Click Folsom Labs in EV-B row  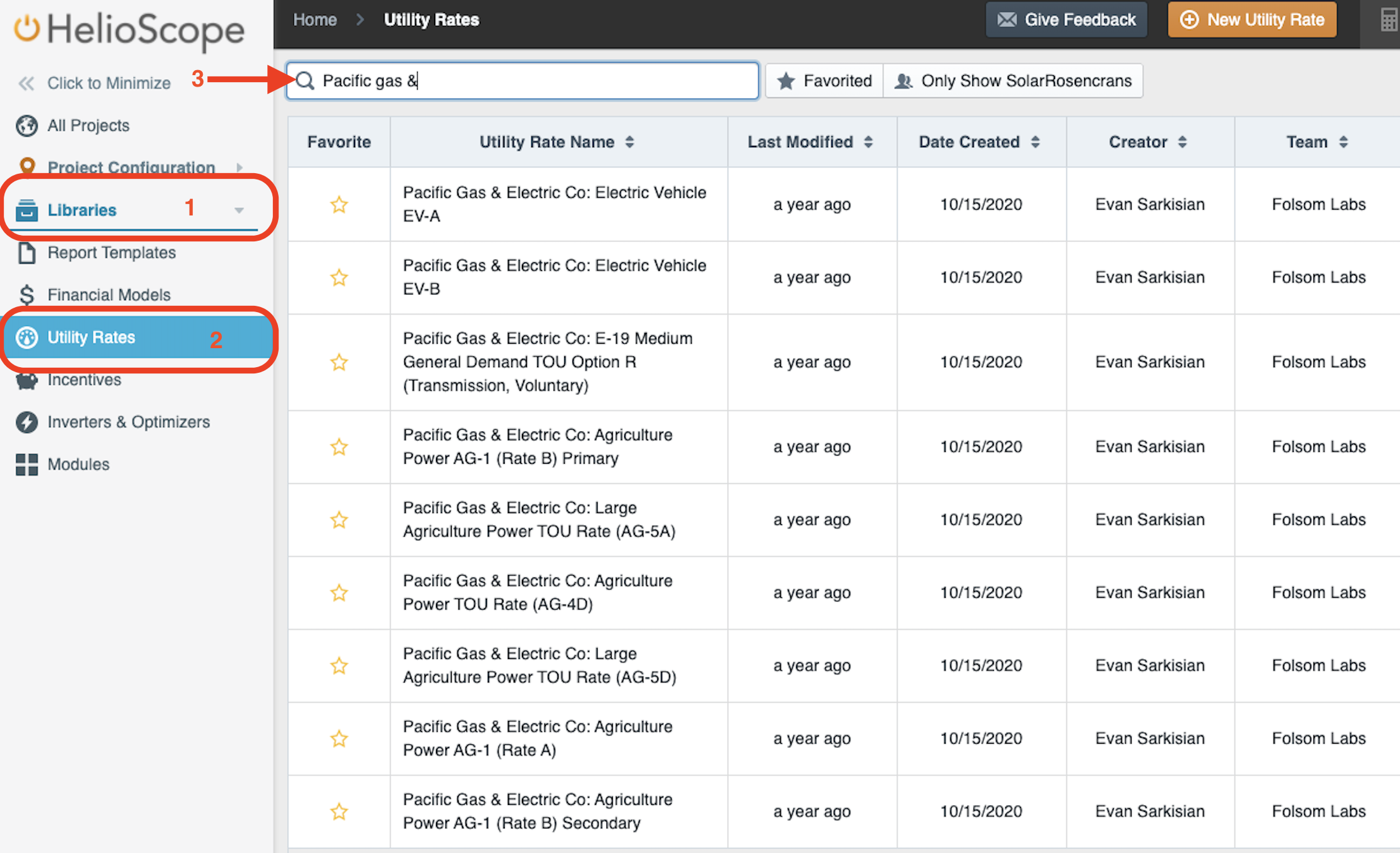click(1319, 277)
